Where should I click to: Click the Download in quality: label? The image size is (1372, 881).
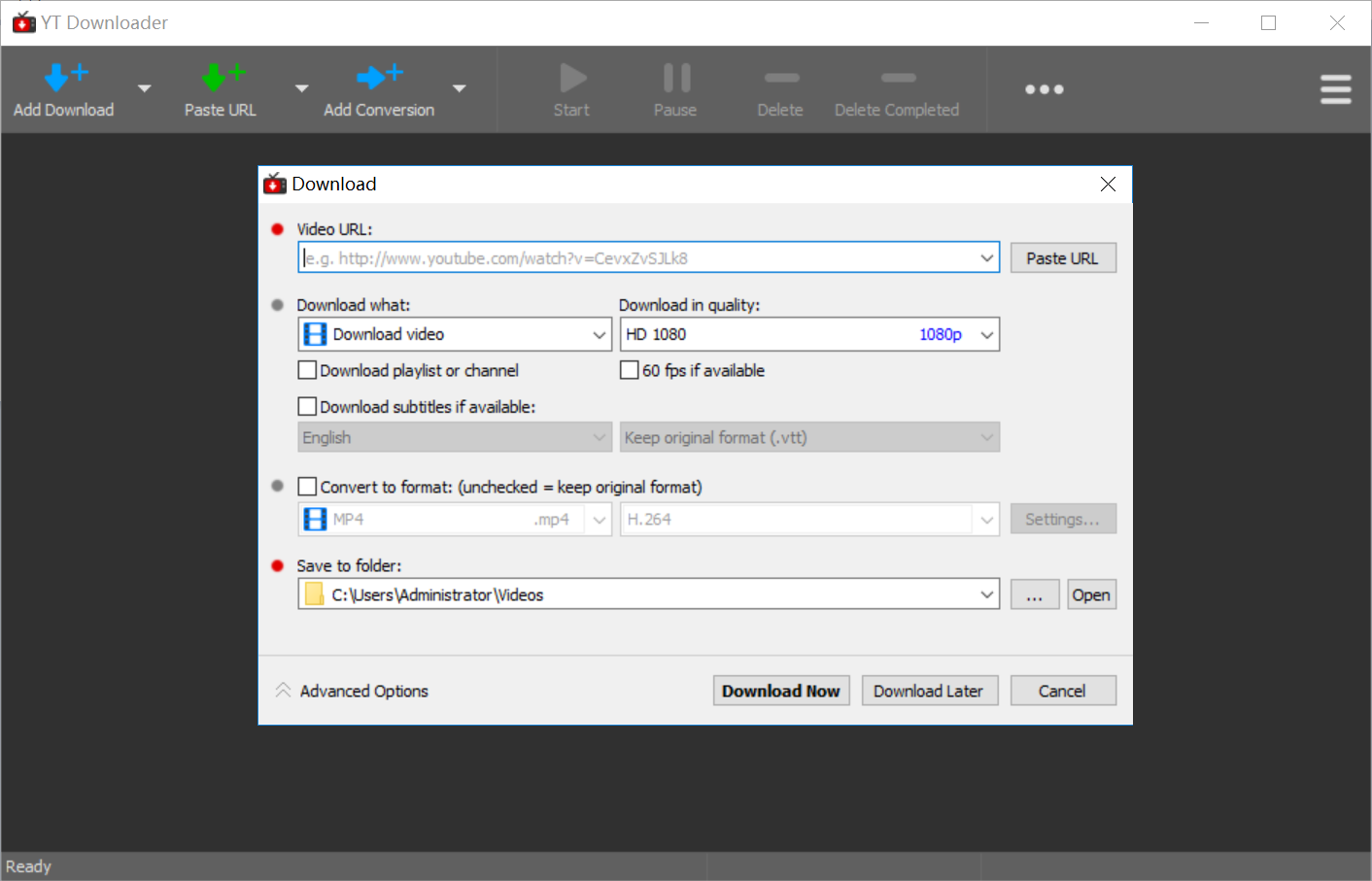(690, 305)
